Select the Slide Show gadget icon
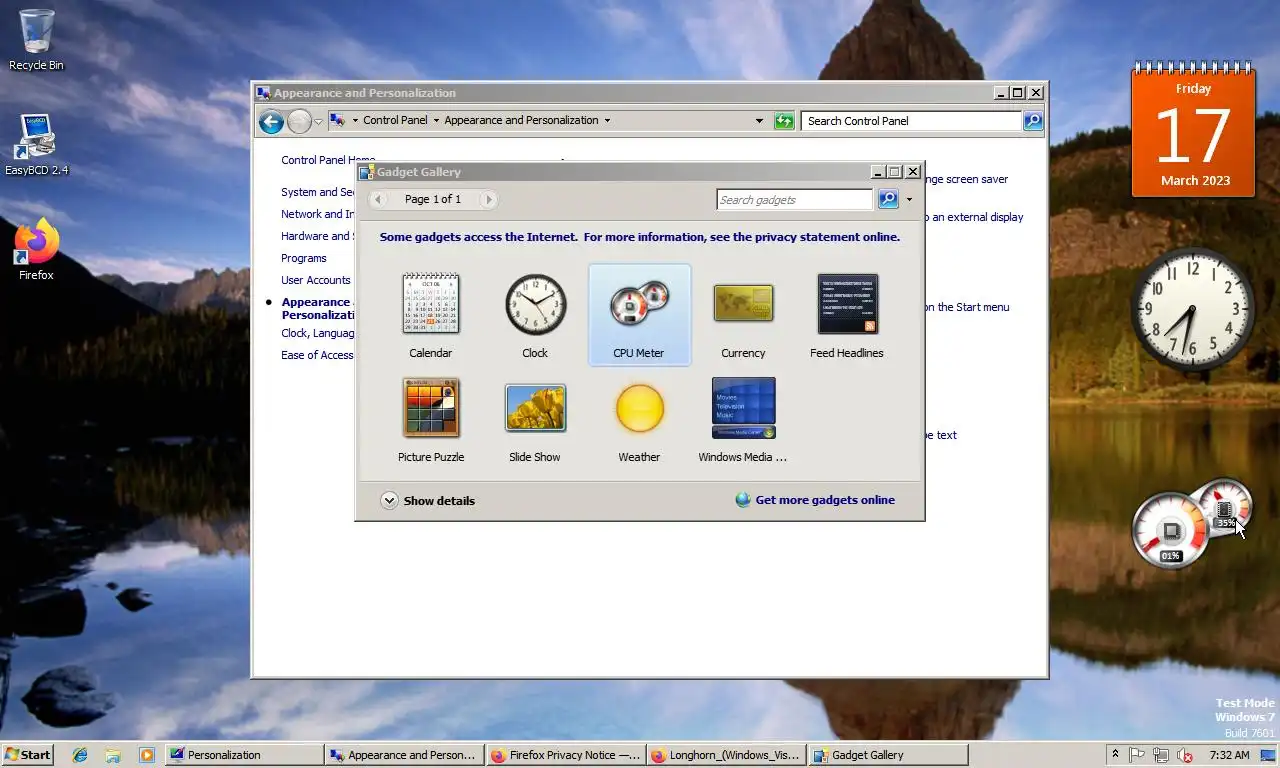Viewport: 1280px width, 768px height. point(535,408)
